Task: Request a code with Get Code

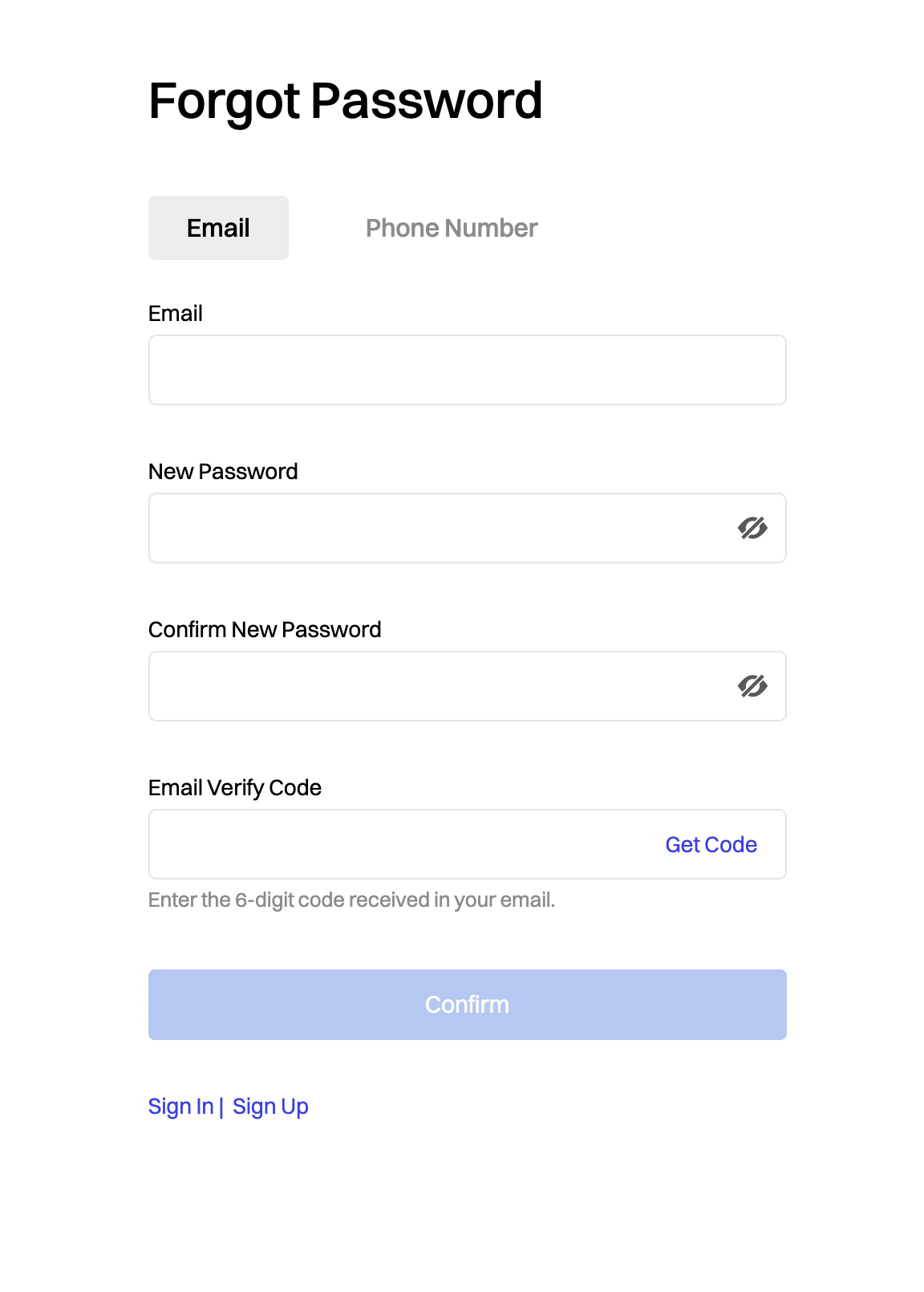Action: click(x=711, y=844)
